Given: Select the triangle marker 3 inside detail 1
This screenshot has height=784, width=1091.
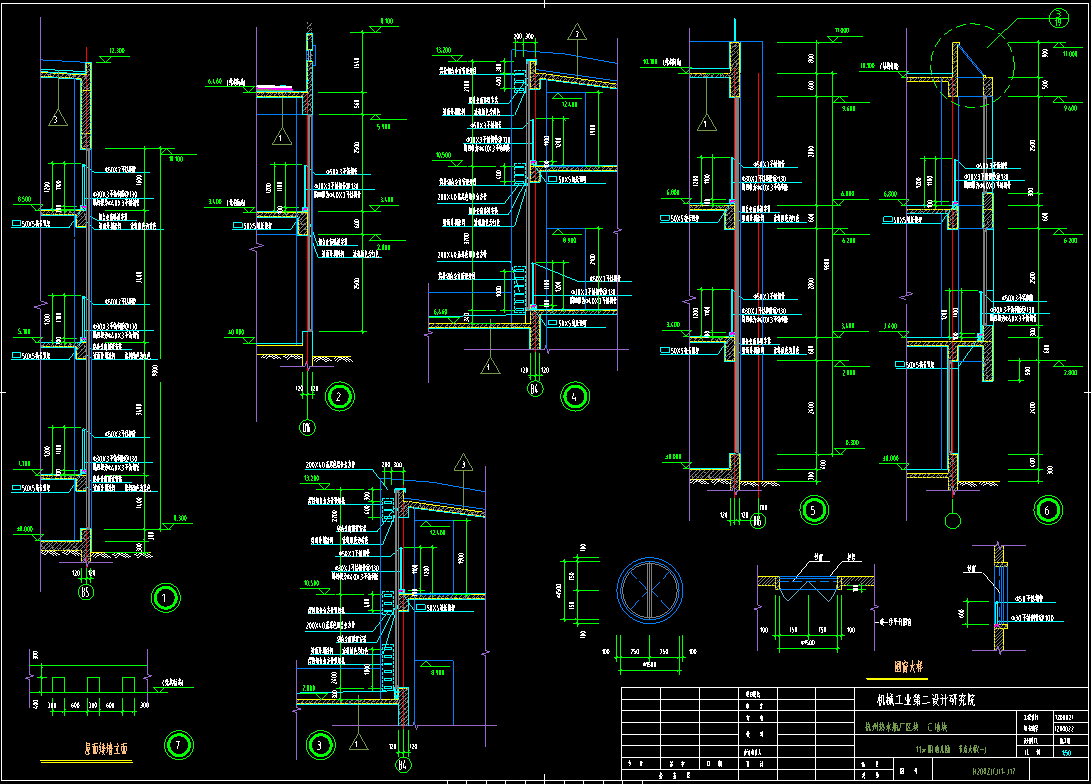Looking at the screenshot, I should (58, 119).
